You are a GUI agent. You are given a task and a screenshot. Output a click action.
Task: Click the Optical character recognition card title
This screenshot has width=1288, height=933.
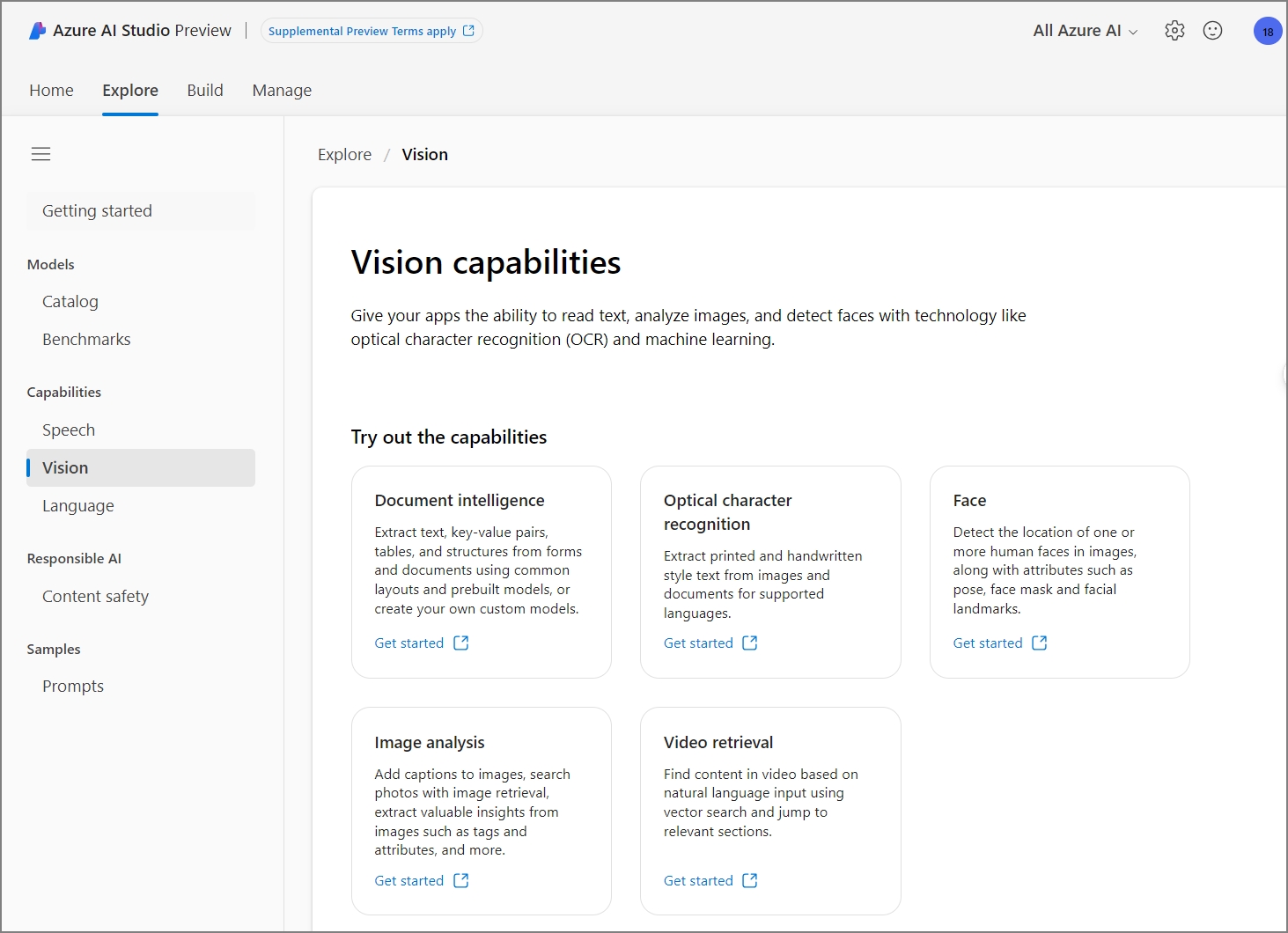pos(728,512)
